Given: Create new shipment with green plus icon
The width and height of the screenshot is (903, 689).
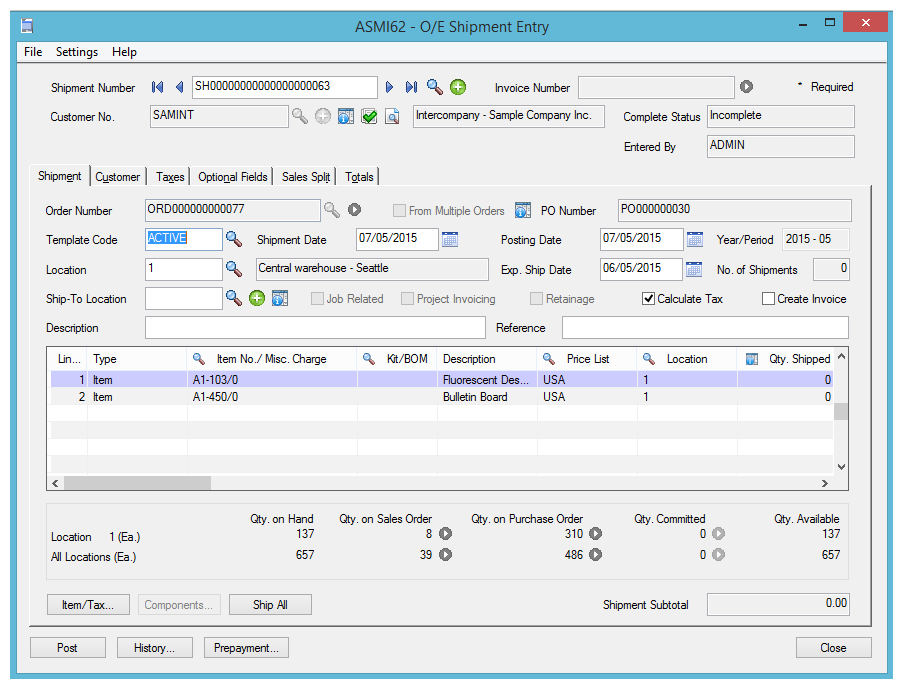Looking at the screenshot, I should [x=458, y=88].
